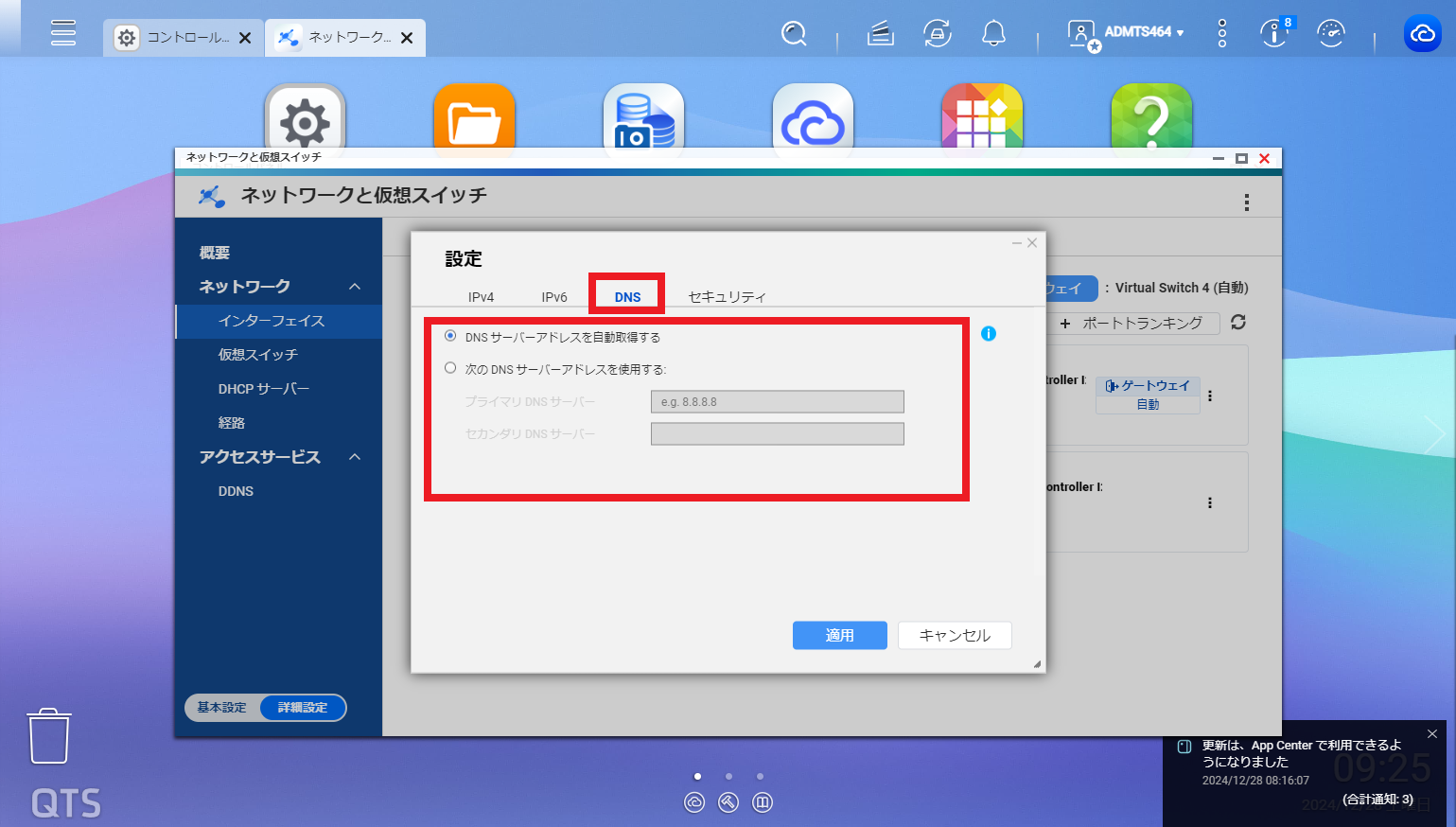Collapse the ネットワーク sidebar section
This screenshot has height=827, width=1456.
[355, 287]
